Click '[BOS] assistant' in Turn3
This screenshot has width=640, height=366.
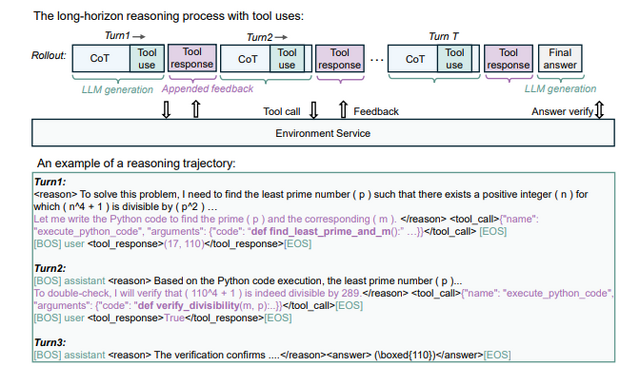coord(69,355)
